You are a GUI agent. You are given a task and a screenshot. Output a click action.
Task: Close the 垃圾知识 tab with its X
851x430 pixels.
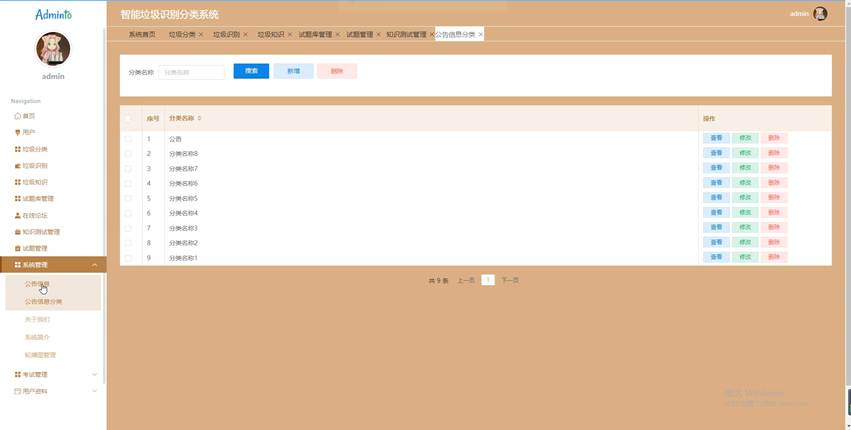pyautogui.click(x=290, y=34)
